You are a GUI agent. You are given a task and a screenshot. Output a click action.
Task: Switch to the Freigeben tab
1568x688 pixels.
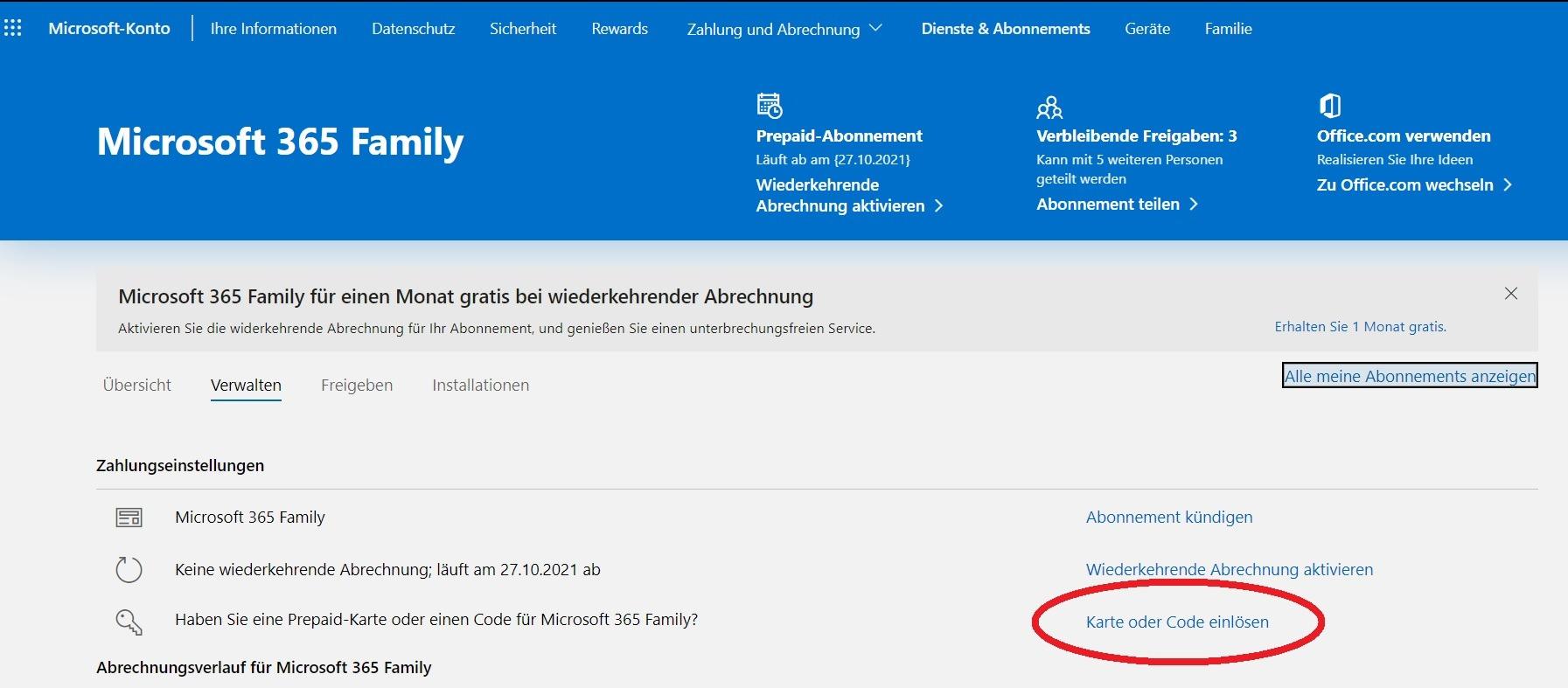(x=357, y=385)
